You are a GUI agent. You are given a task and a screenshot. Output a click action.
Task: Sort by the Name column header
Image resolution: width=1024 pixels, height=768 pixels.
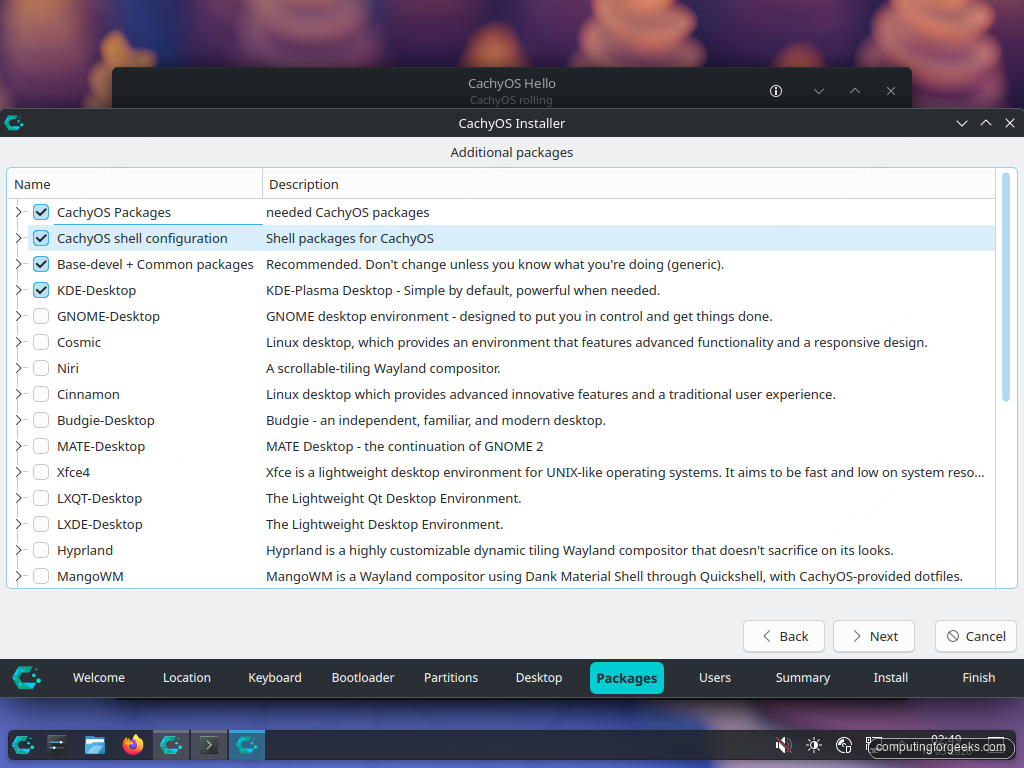pos(135,184)
